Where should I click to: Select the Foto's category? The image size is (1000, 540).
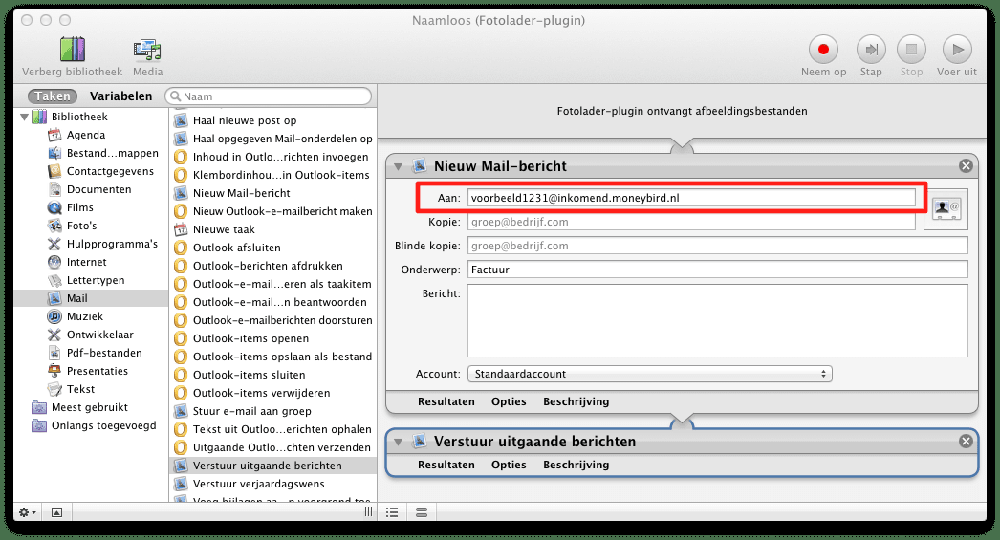(73, 225)
